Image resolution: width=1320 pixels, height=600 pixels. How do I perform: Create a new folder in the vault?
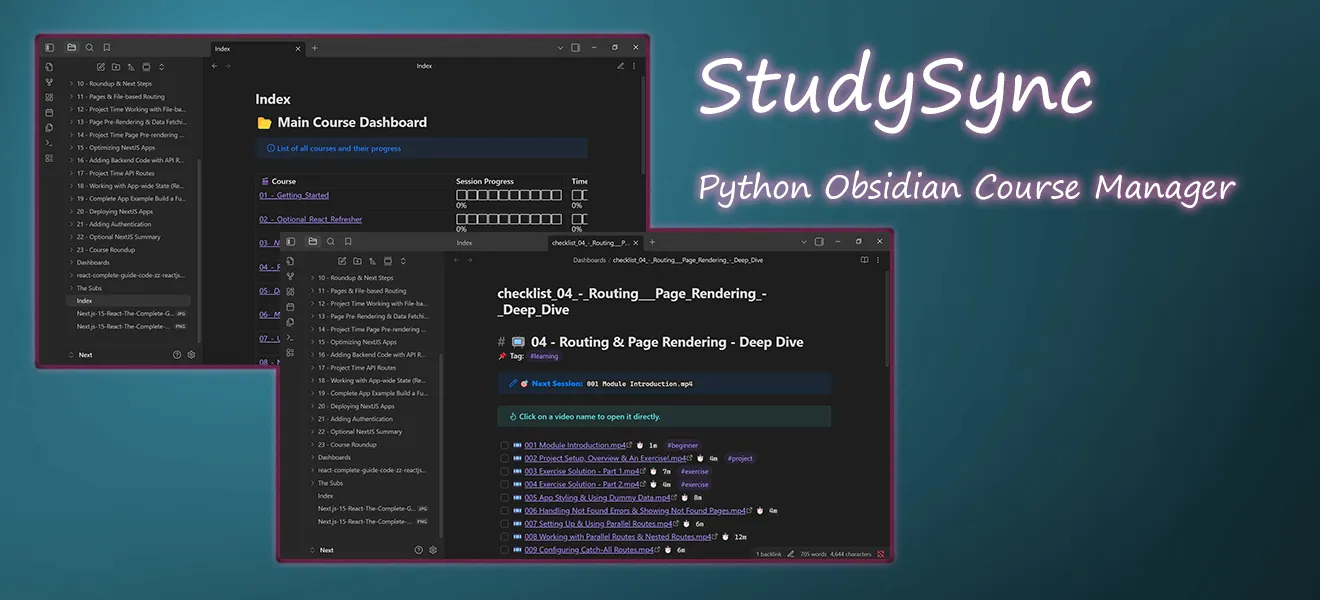[x=356, y=261]
